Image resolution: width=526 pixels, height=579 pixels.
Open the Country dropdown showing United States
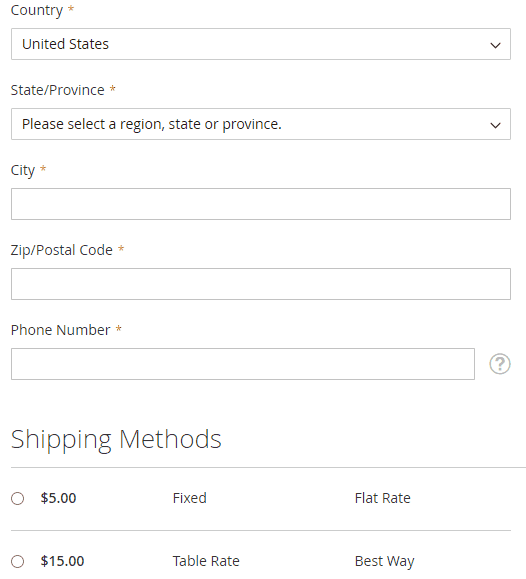click(261, 44)
